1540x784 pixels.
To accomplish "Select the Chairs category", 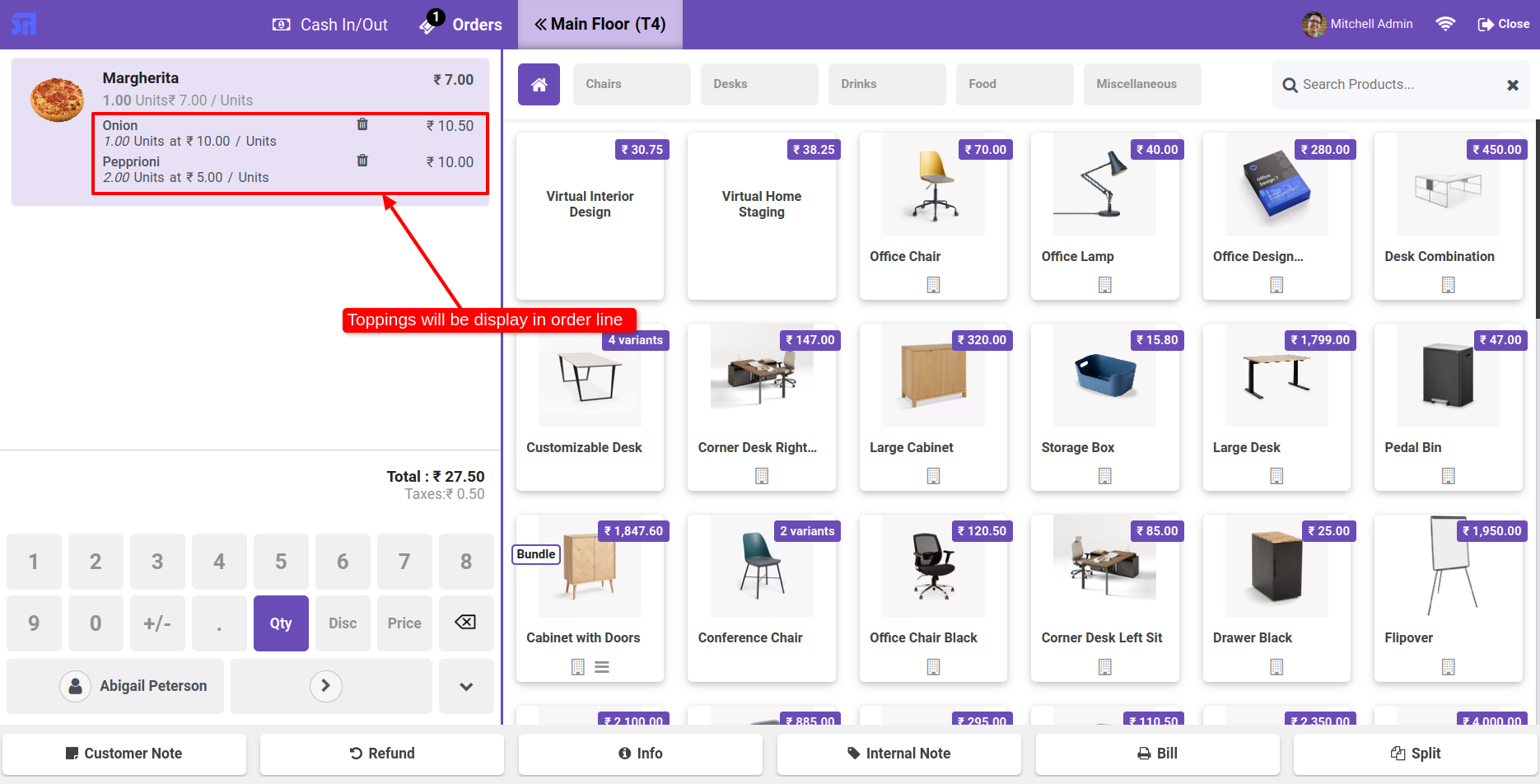I will point(632,84).
